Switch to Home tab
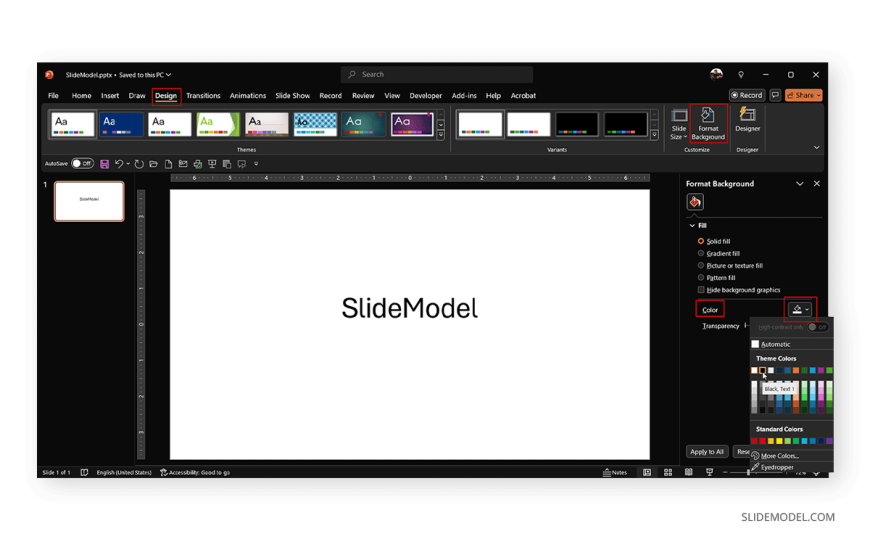Viewport: 870px width, 539px height. (x=81, y=95)
